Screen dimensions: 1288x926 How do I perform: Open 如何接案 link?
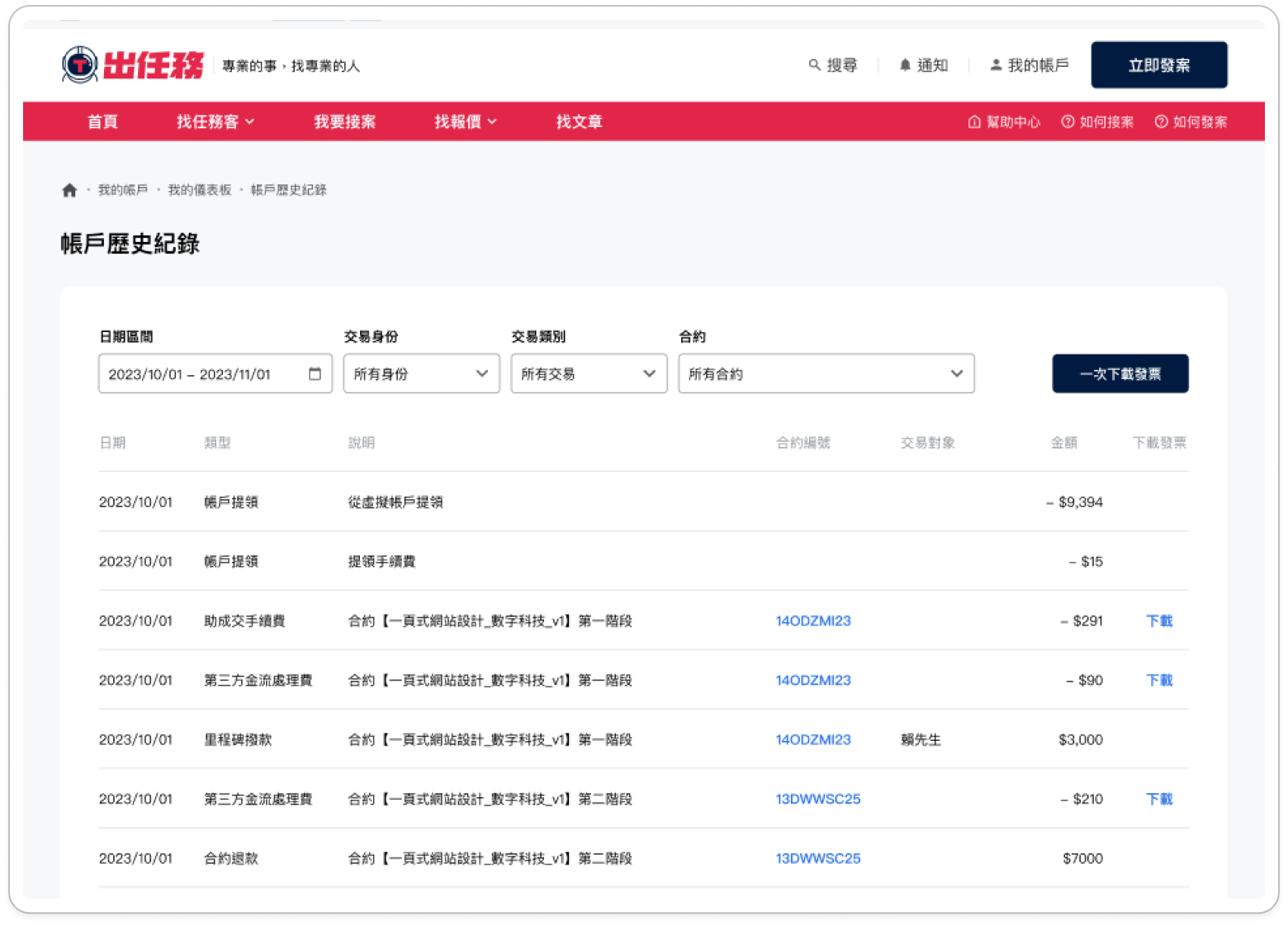click(x=1106, y=122)
